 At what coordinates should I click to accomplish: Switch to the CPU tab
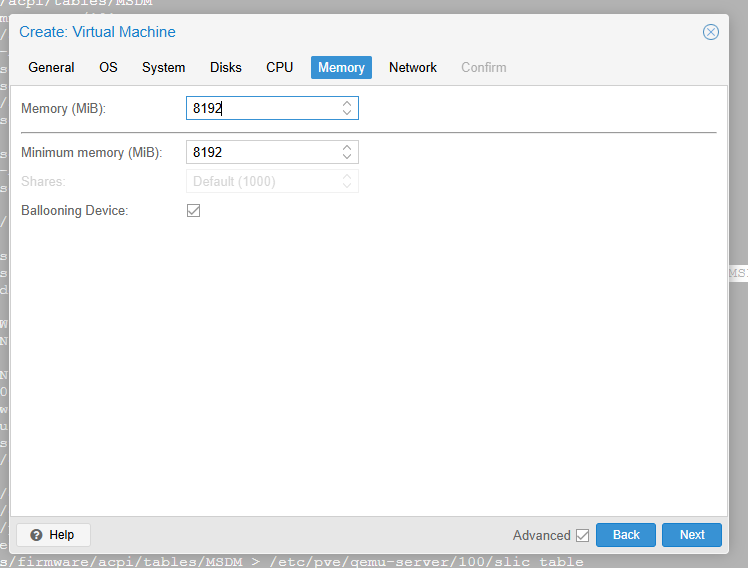pos(280,67)
